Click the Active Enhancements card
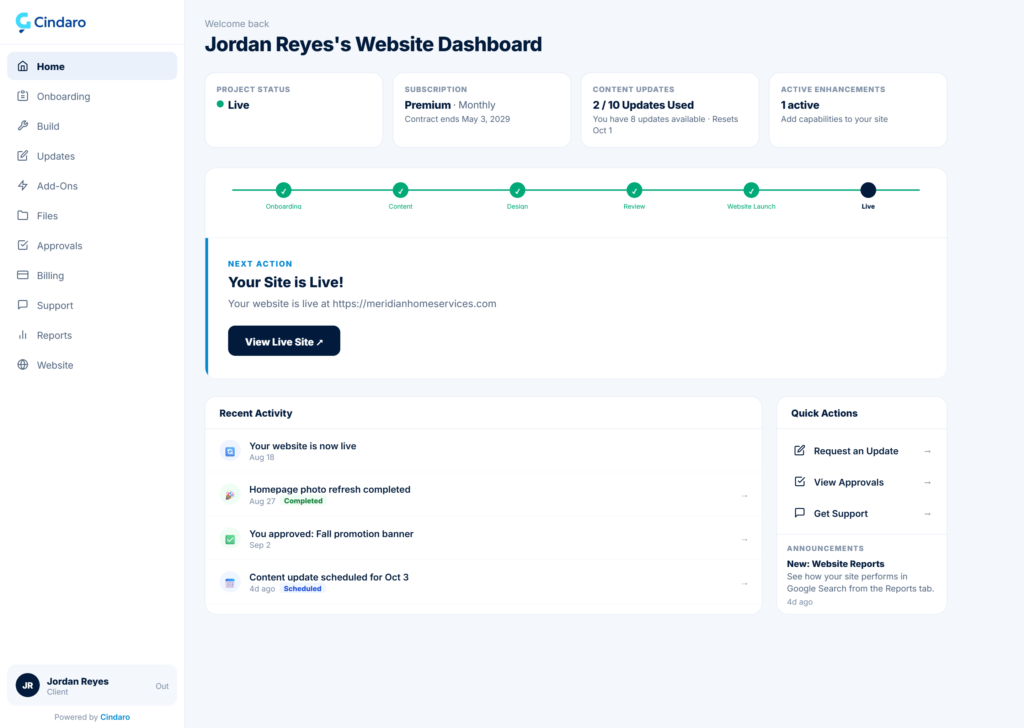 coord(858,110)
